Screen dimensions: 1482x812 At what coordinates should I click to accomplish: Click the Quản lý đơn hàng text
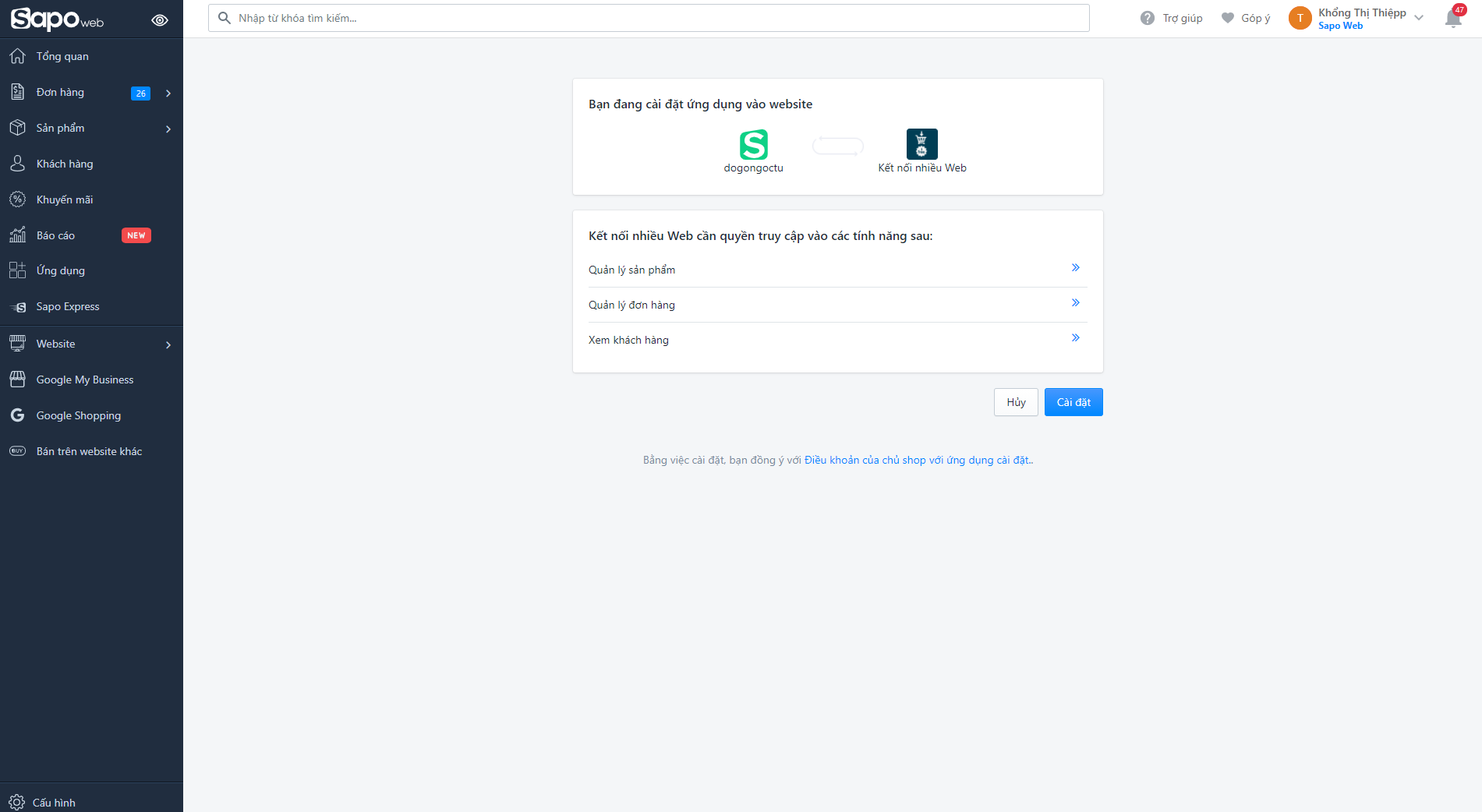pyautogui.click(x=631, y=305)
